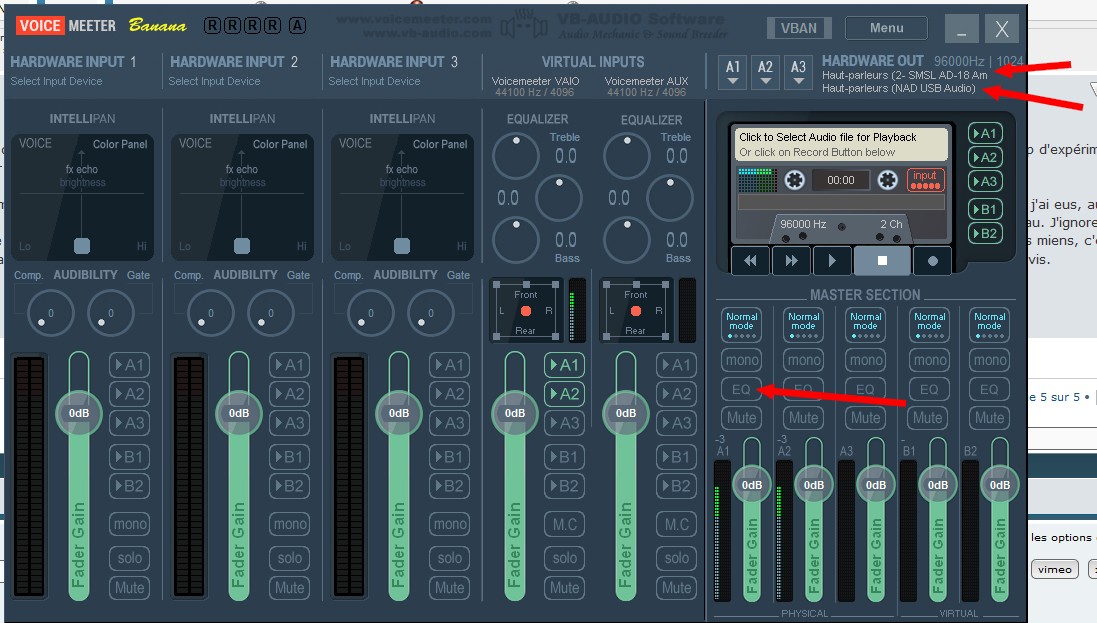Image resolution: width=1097 pixels, height=623 pixels.
Task: Mute the Hardware Input 3 strip
Action: click(450, 588)
